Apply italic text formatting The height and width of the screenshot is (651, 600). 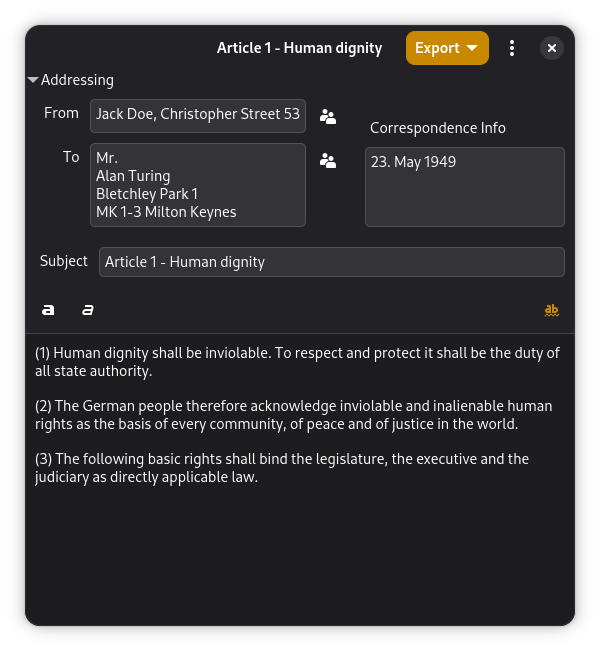(x=88, y=310)
